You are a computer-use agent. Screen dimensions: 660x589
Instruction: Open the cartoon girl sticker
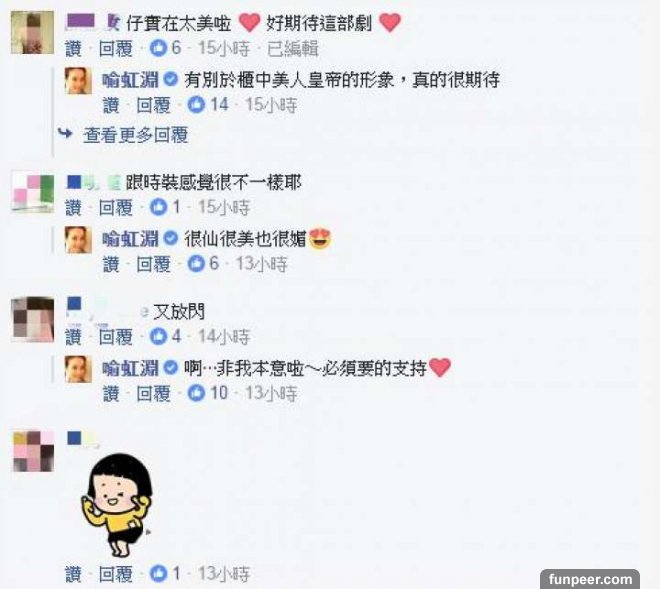point(117,504)
